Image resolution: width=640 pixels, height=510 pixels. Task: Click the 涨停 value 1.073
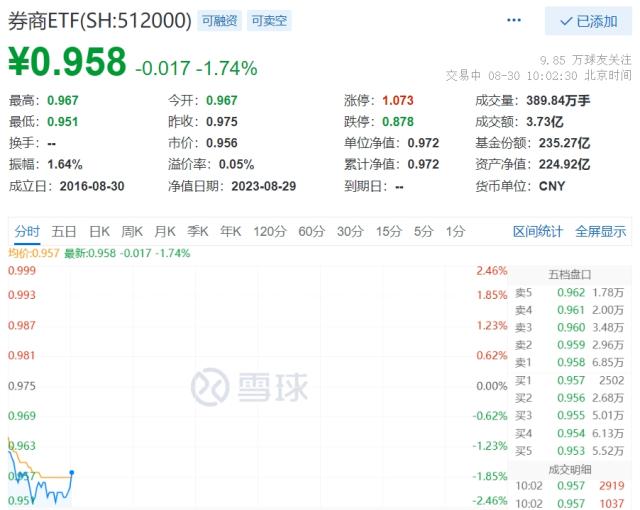click(398, 100)
